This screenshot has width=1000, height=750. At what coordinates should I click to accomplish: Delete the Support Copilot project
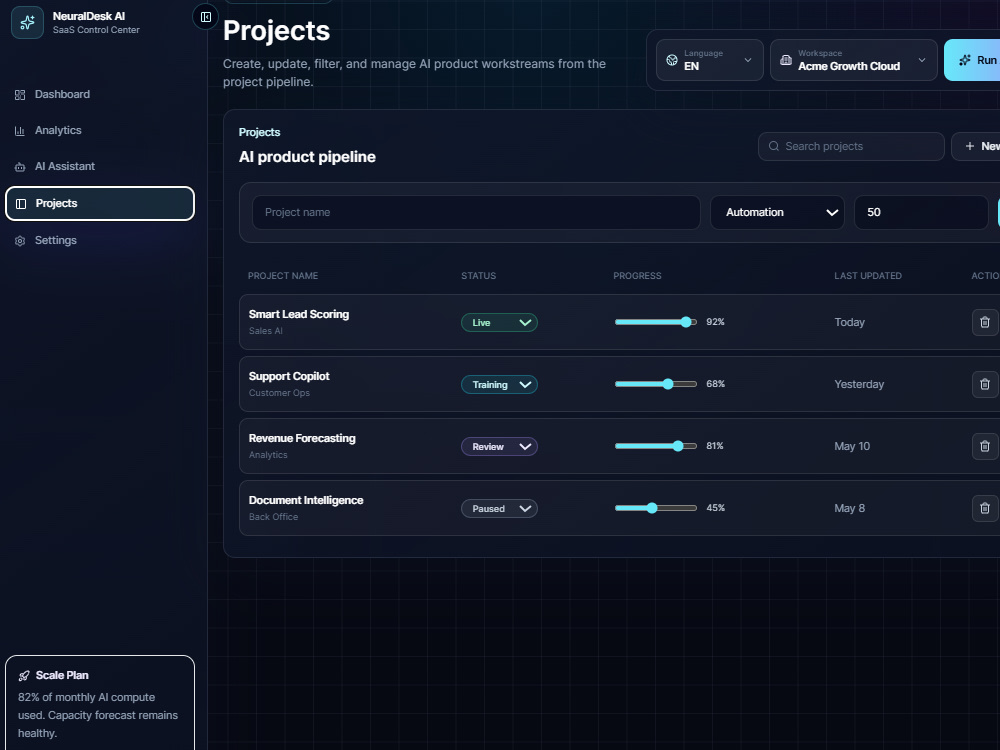click(985, 384)
